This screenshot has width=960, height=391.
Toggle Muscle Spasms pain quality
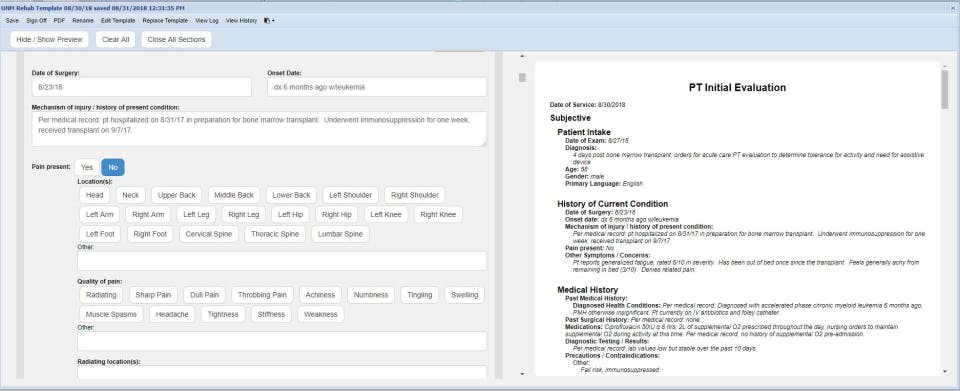111,315
